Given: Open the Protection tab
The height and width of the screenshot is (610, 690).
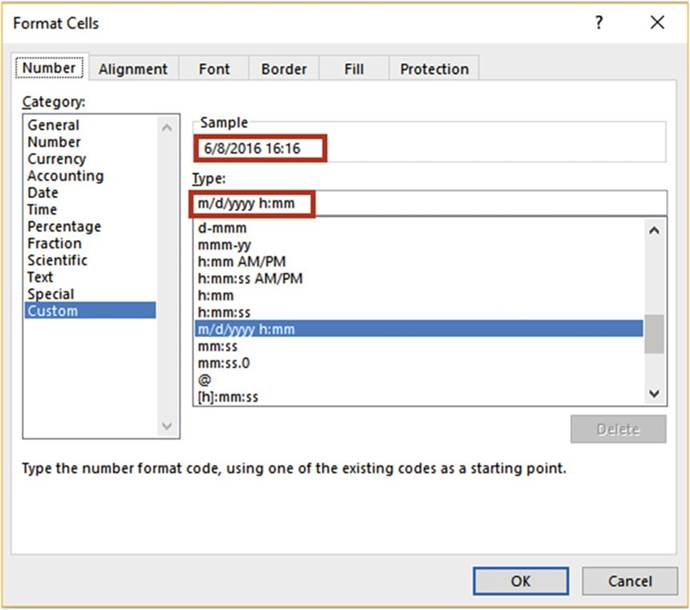Looking at the screenshot, I should point(434,69).
